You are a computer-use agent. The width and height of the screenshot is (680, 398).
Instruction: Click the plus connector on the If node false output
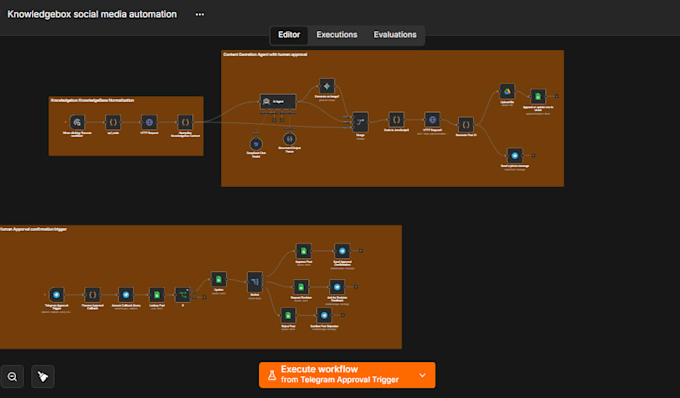[x=204, y=297]
